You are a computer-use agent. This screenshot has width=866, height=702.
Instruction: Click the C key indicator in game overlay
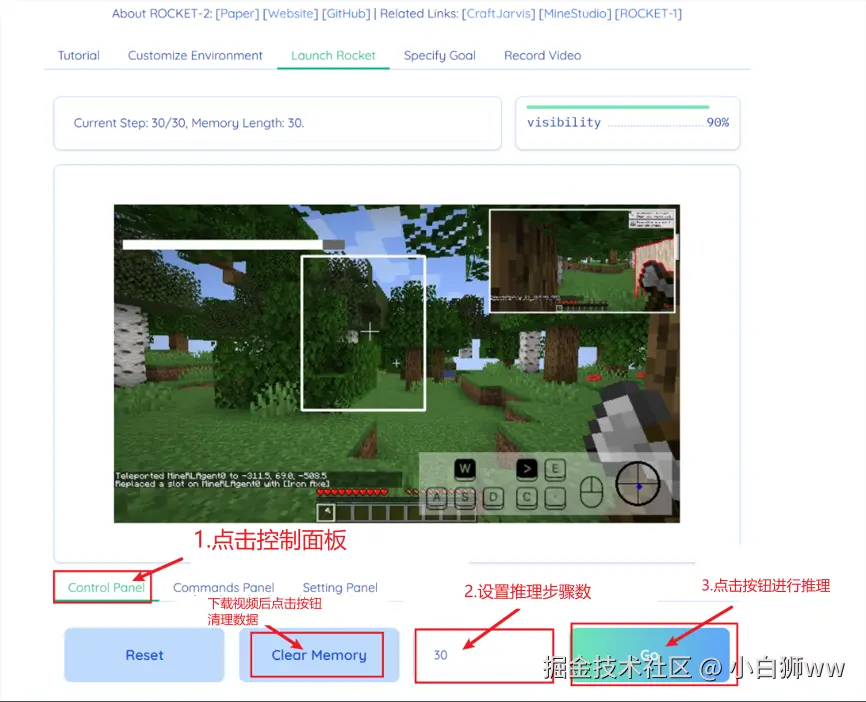(x=527, y=498)
